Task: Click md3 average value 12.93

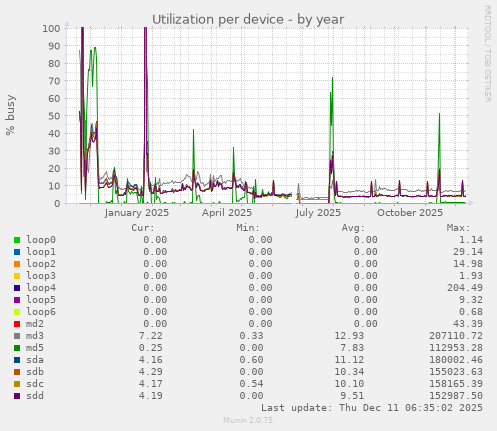Action: 349,336
